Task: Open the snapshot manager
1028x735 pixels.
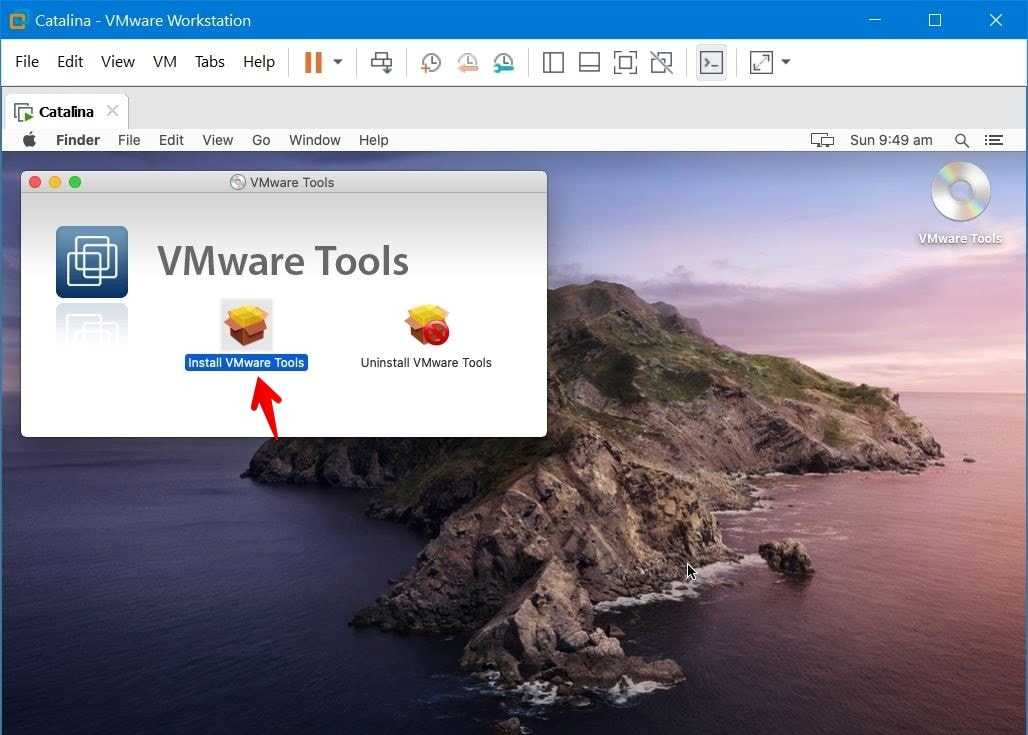Action: point(504,62)
